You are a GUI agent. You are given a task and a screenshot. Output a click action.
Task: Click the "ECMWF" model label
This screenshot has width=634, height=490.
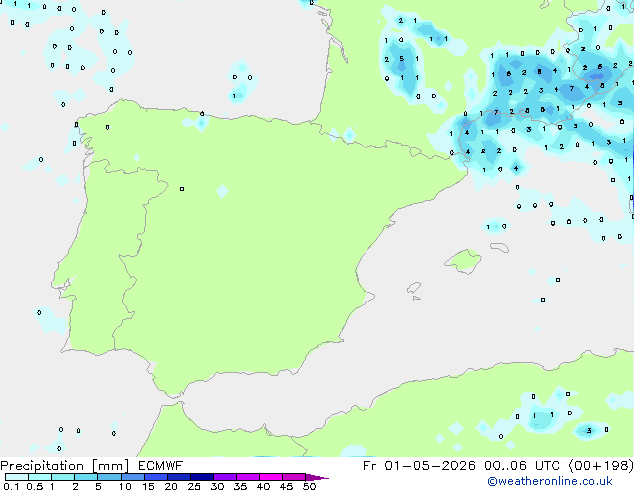pos(160,466)
